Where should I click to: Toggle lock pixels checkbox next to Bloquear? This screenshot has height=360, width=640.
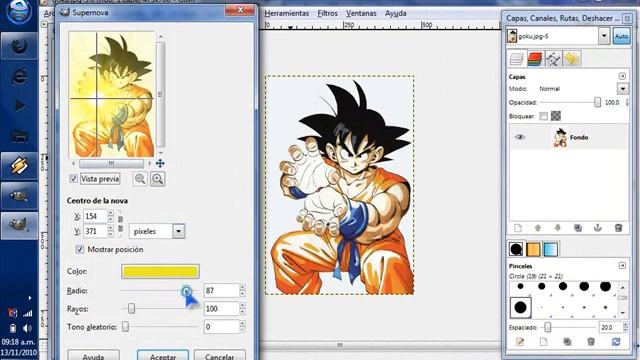click(543, 116)
